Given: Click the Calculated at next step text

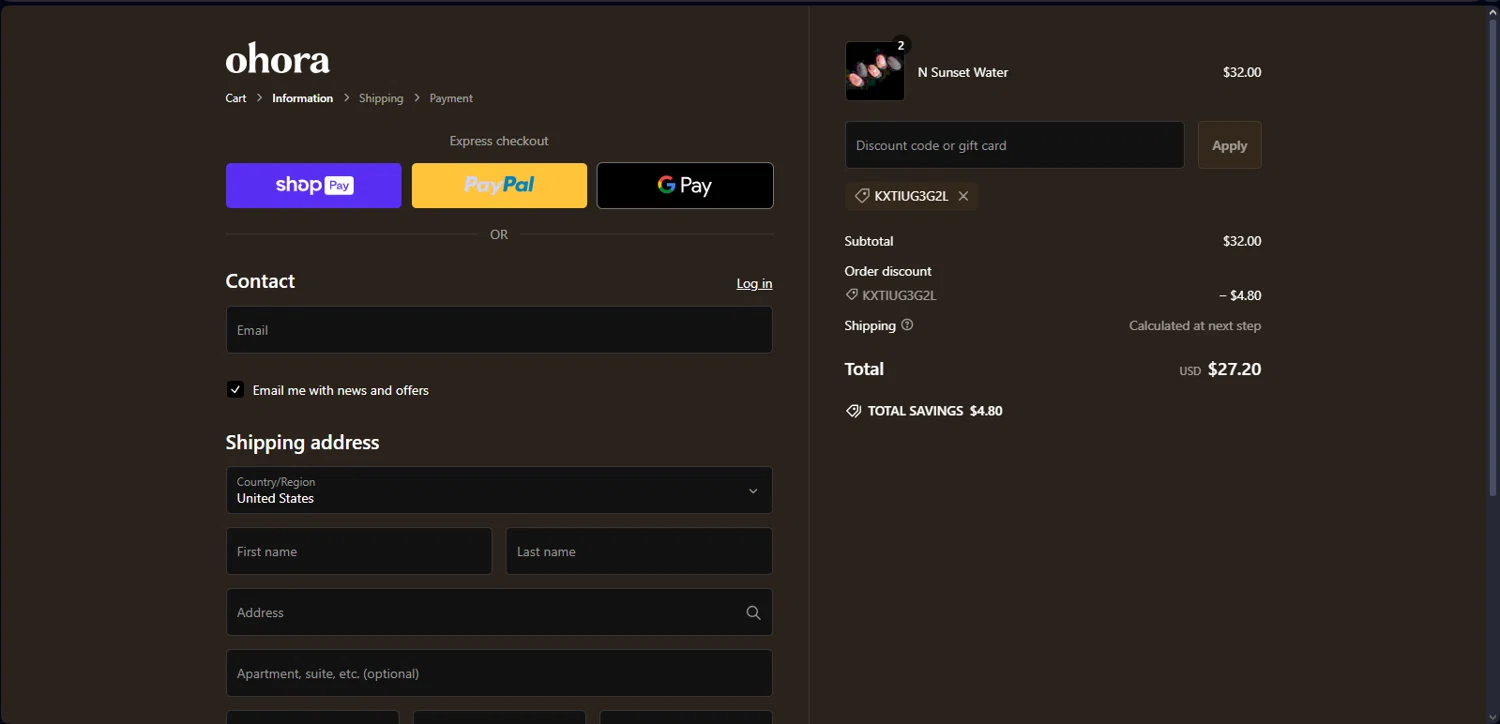Looking at the screenshot, I should click(1195, 325).
